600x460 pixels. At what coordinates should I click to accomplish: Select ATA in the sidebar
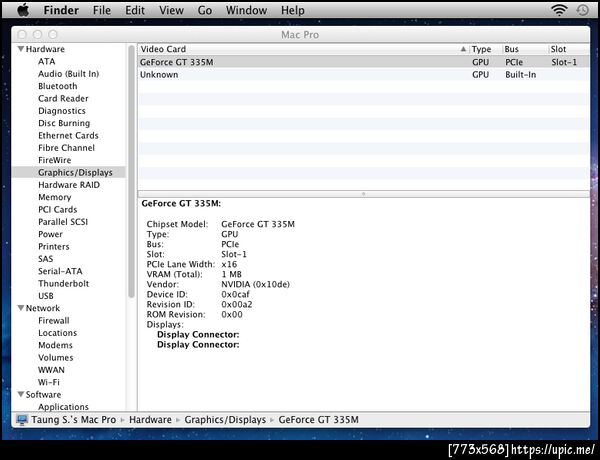click(x=47, y=62)
